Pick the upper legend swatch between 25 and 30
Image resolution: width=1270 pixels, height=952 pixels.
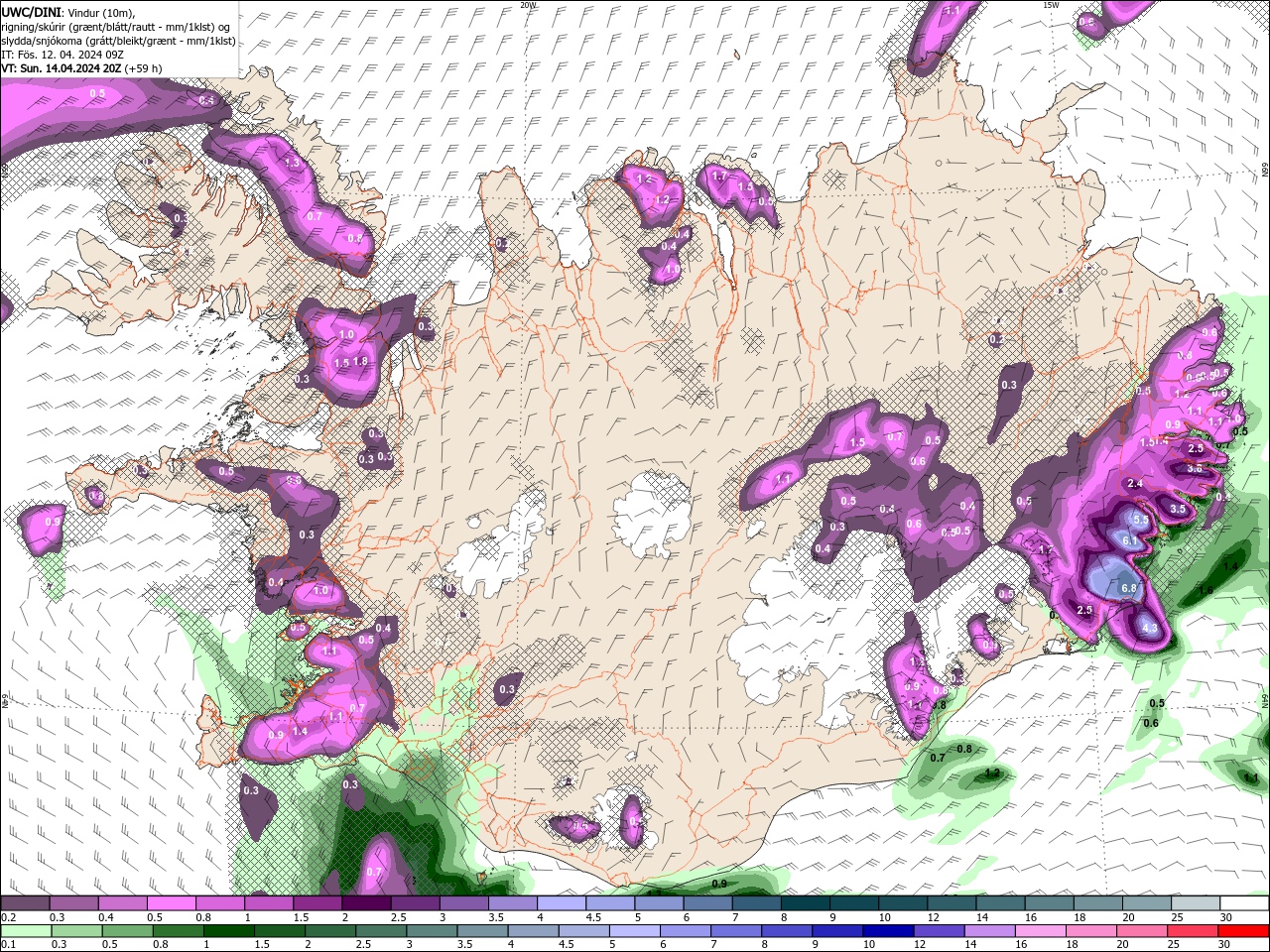pyautogui.click(x=1196, y=902)
